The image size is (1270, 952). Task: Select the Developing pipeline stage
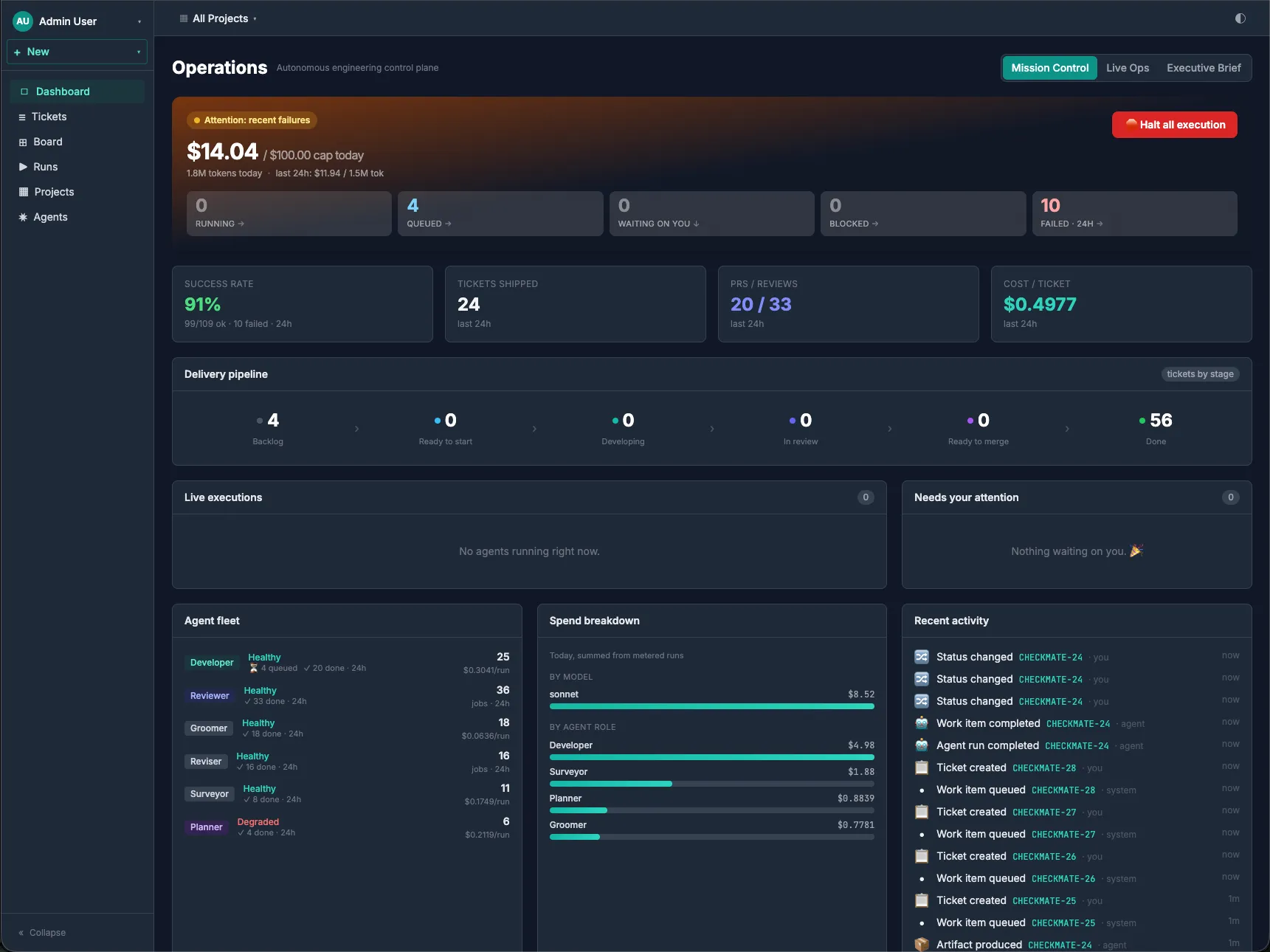click(623, 428)
